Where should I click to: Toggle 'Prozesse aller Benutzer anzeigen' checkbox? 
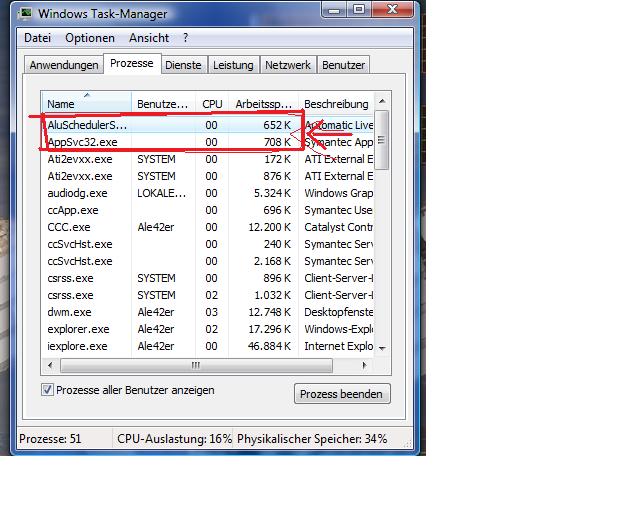(48, 390)
